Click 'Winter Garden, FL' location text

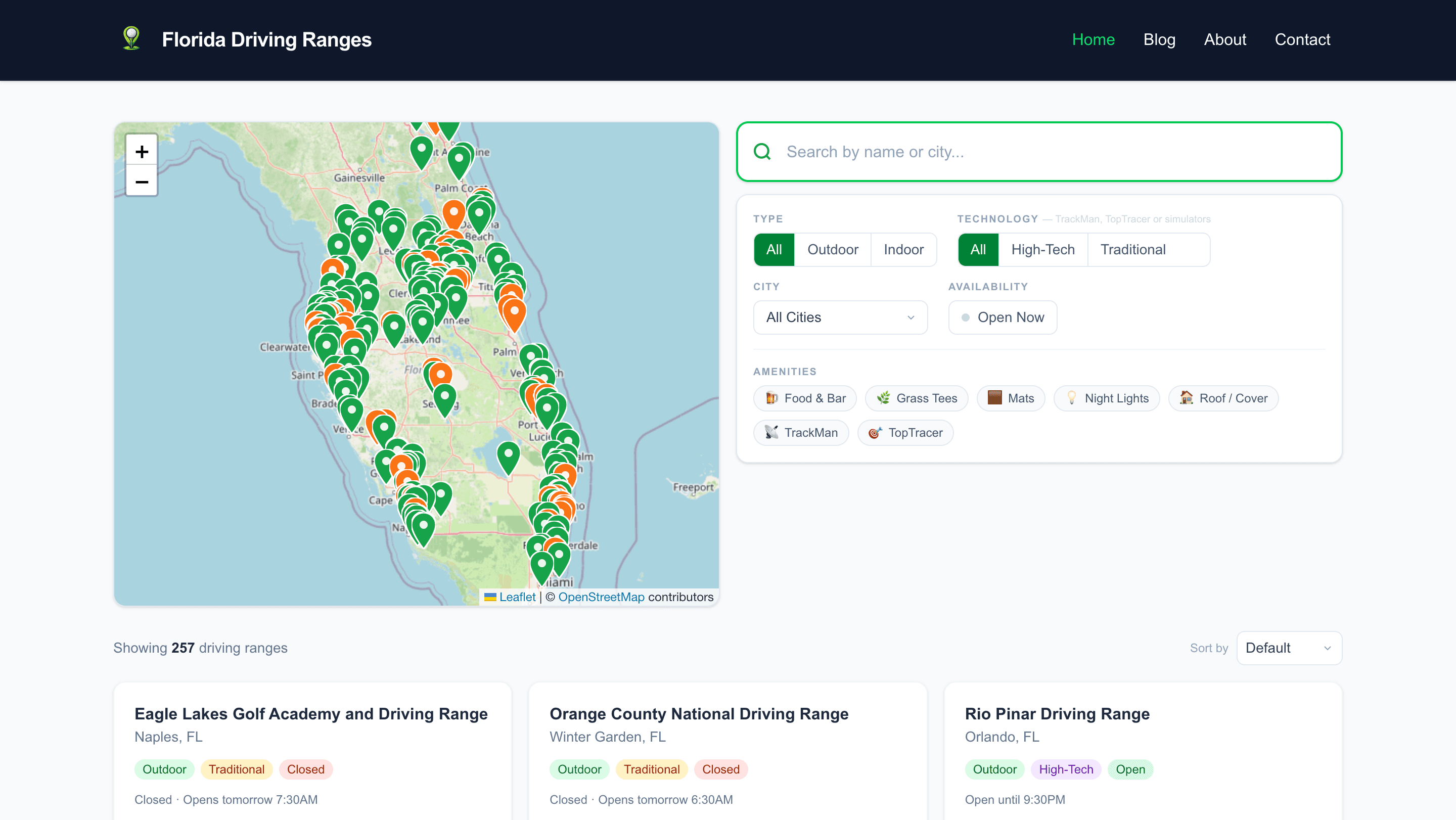click(x=607, y=737)
